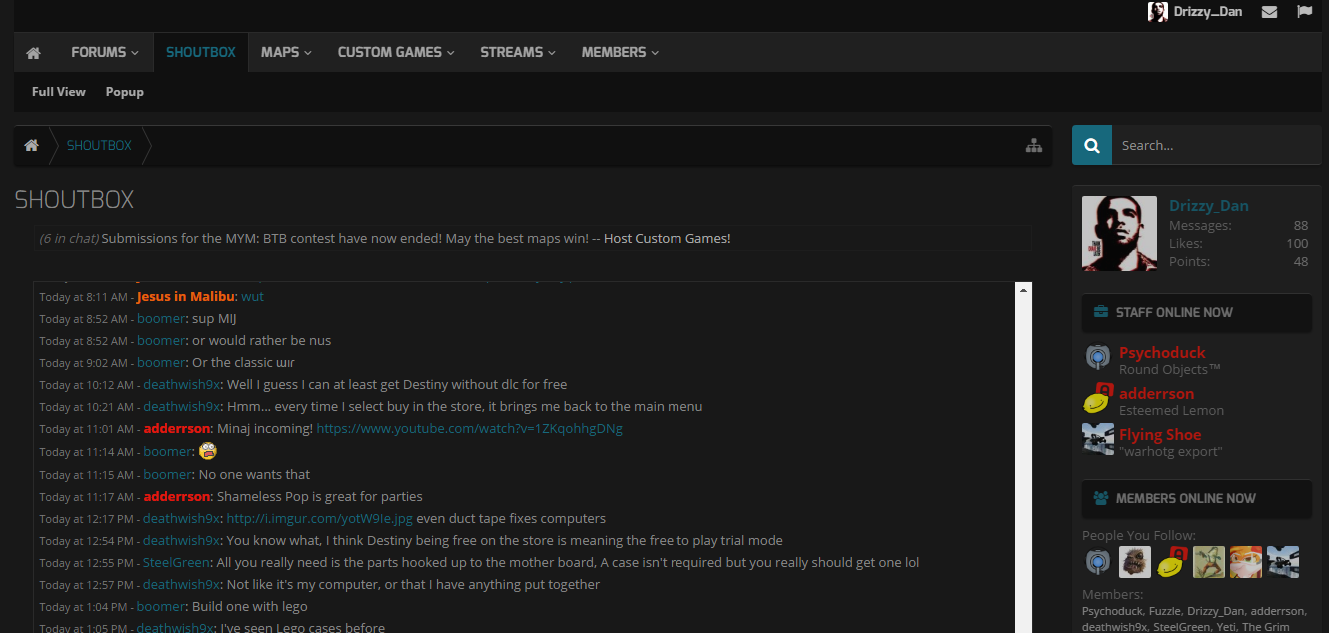Open the sitemap icon in breadcrumb bar
The image size is (1329, 633).
tap(1034, 145)
